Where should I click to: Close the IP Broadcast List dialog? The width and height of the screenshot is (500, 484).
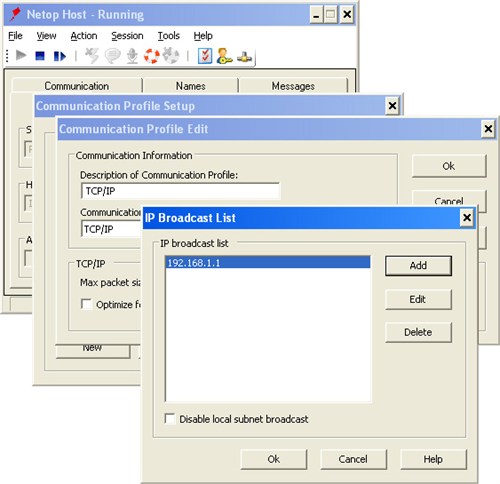coord(467,218)
